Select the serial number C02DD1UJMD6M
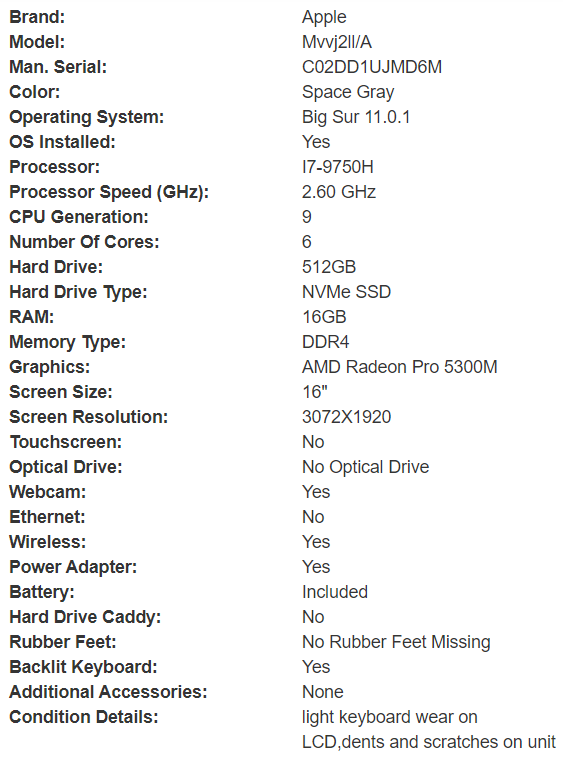Screen dimensions: 563x758 pos(372,67)
